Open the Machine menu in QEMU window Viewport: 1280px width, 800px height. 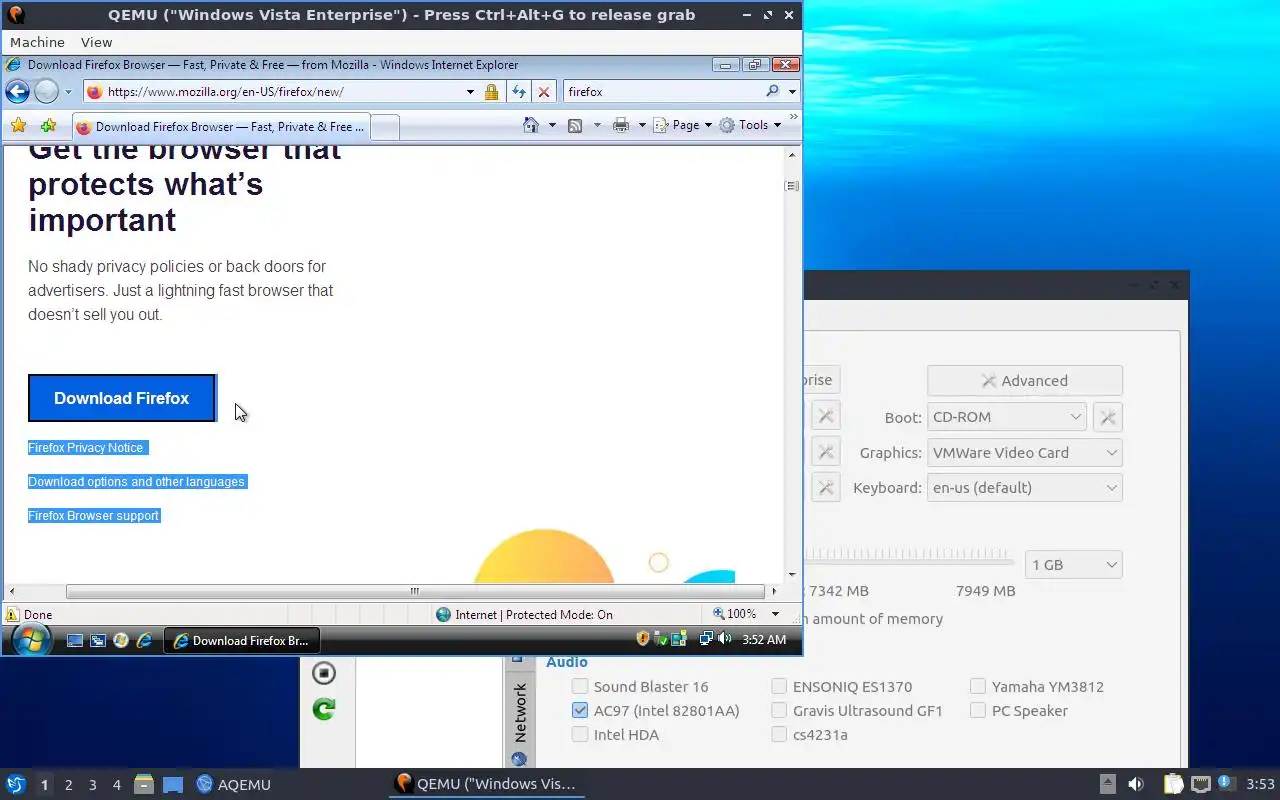(37, 42)
